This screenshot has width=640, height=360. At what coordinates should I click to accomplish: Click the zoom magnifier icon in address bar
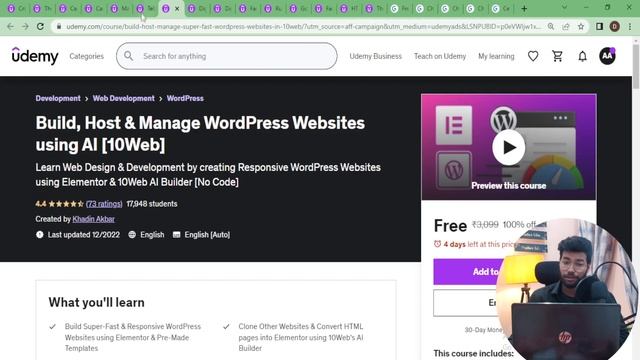[551, 27]
